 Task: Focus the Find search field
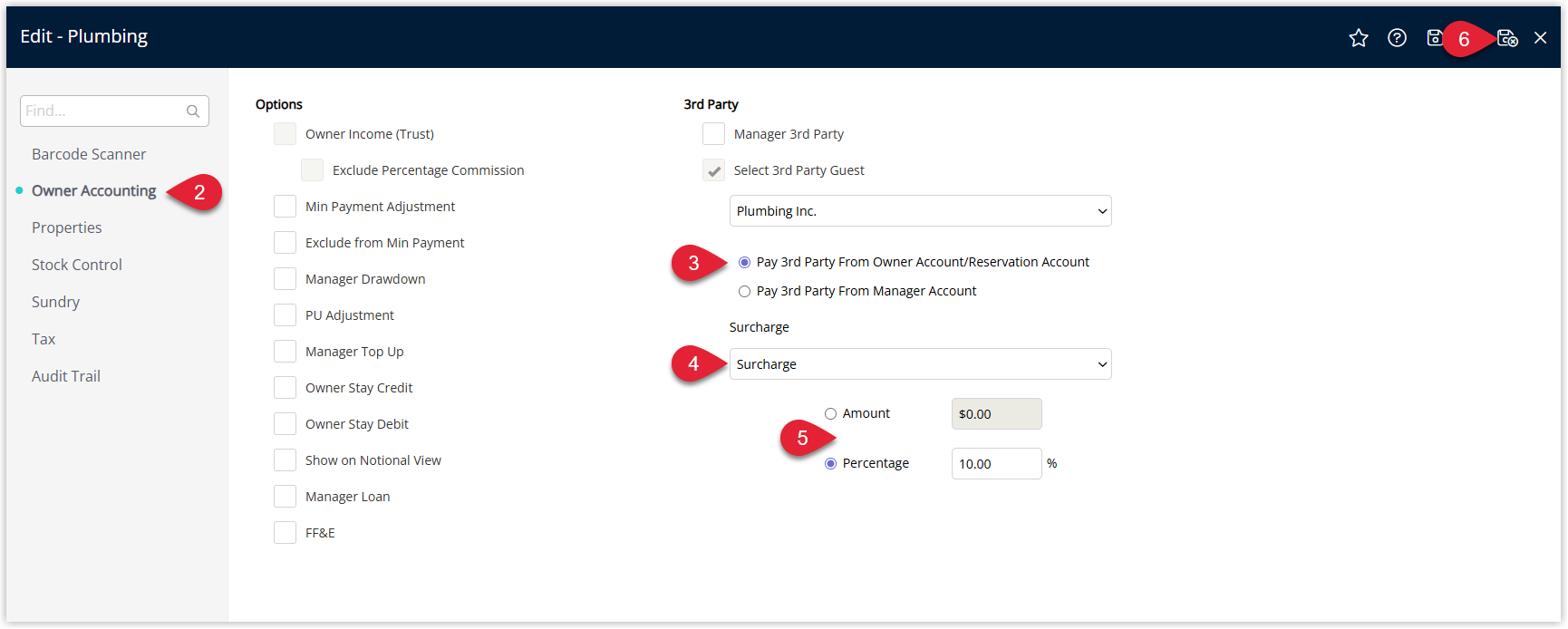tap(114, 111)
